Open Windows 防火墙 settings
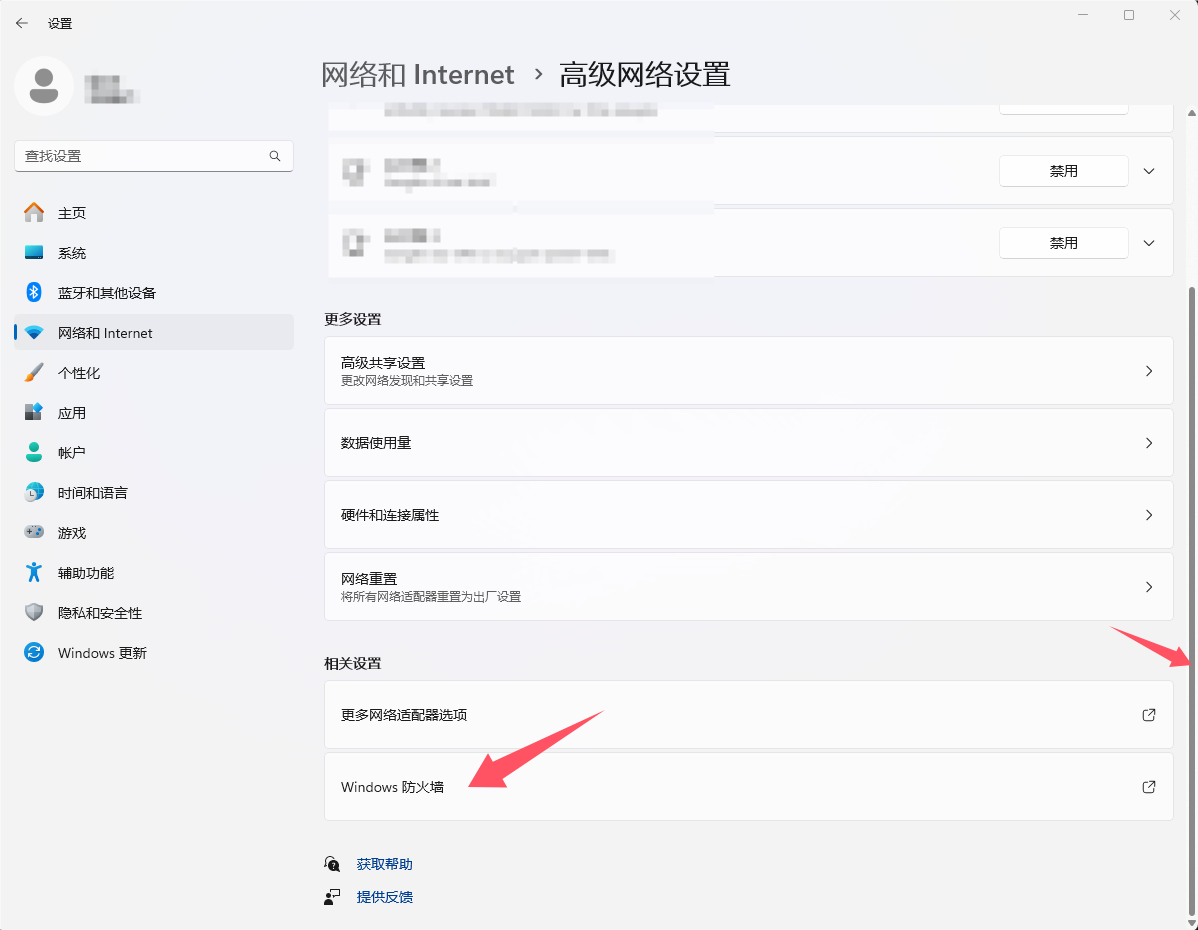 tap(749, 786)
